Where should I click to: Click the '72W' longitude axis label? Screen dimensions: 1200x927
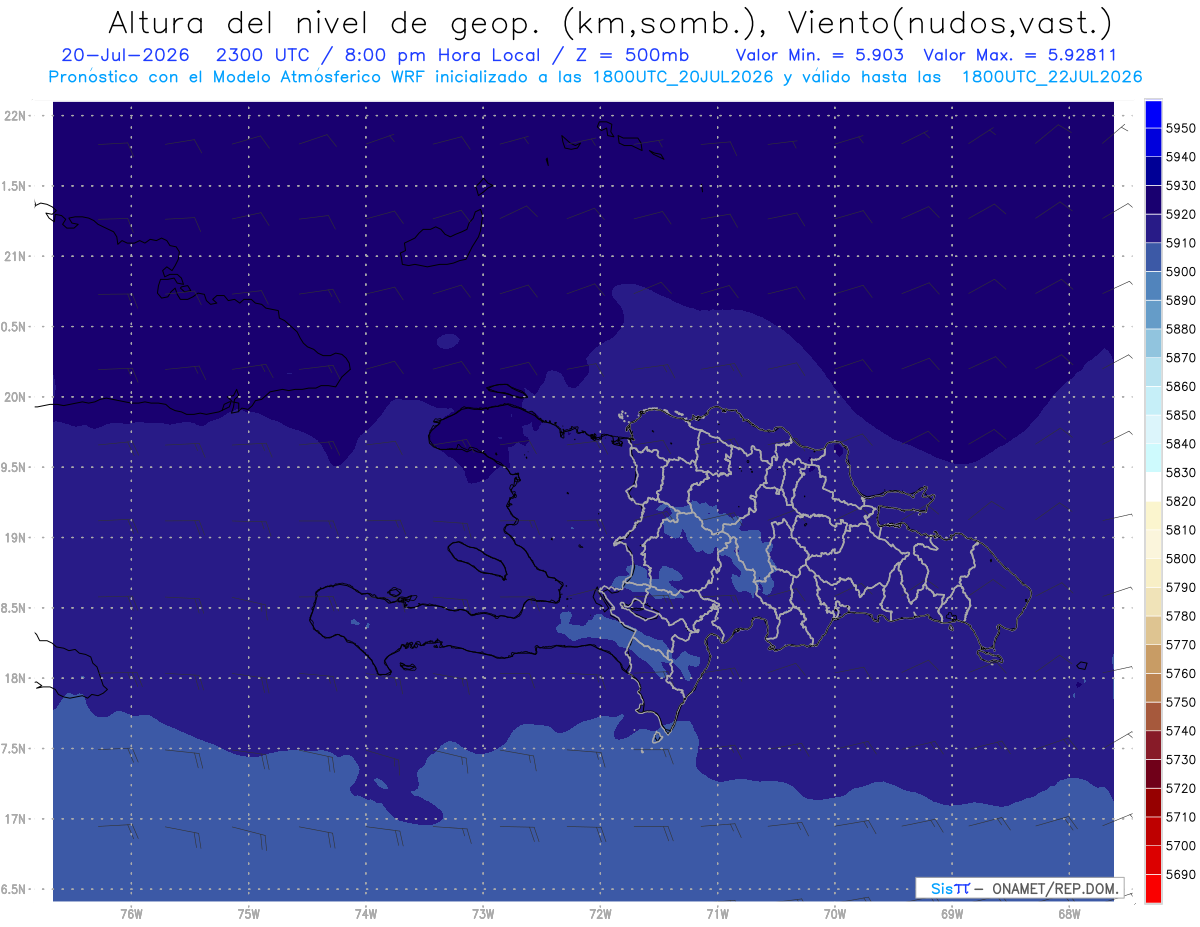pos(600,914)
